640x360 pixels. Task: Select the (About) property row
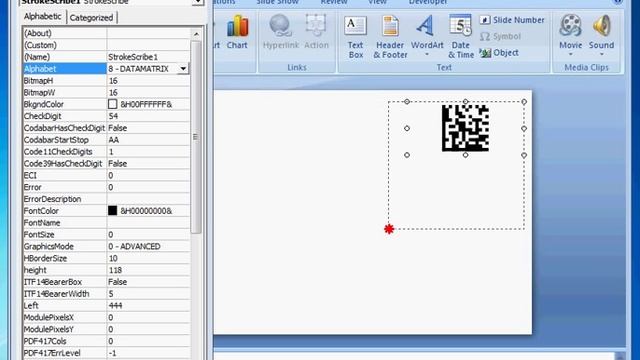coord(106,33)
